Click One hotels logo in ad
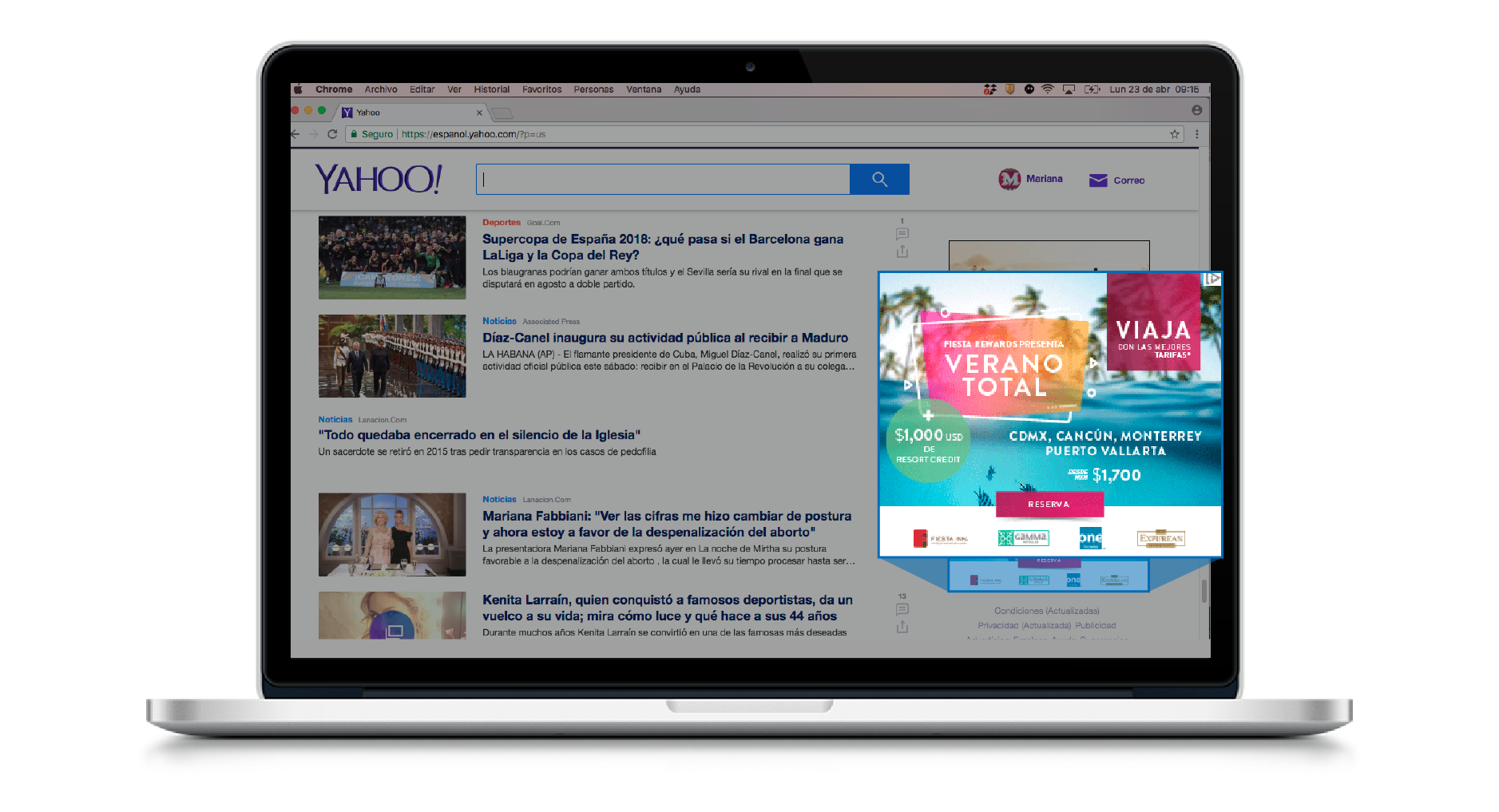Image resolution: width=1499 pixels, height=812 pixels. click(1090, 537)
